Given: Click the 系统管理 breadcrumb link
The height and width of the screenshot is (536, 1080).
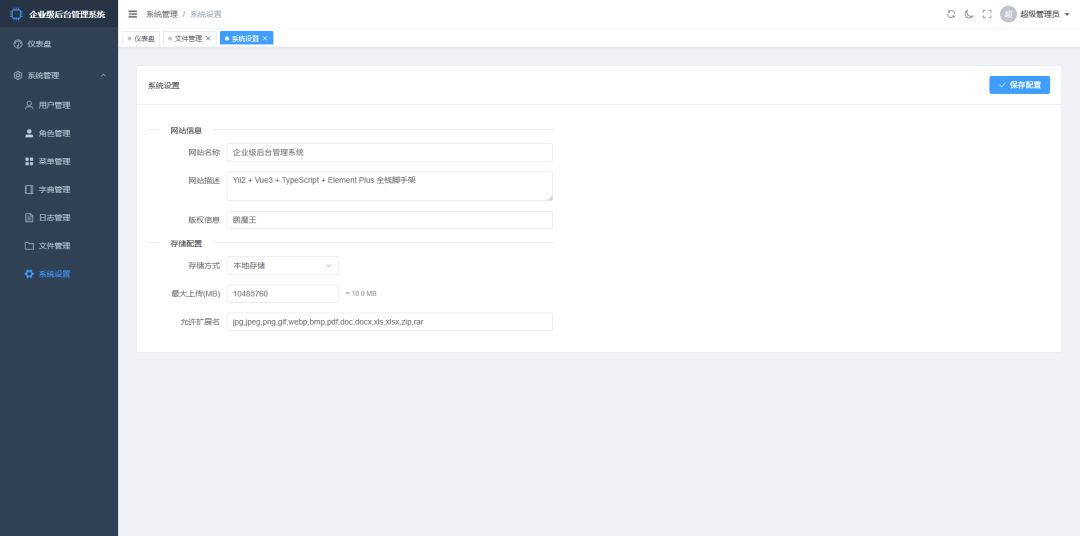Looking at the screenshot, I should coord(162,14).
